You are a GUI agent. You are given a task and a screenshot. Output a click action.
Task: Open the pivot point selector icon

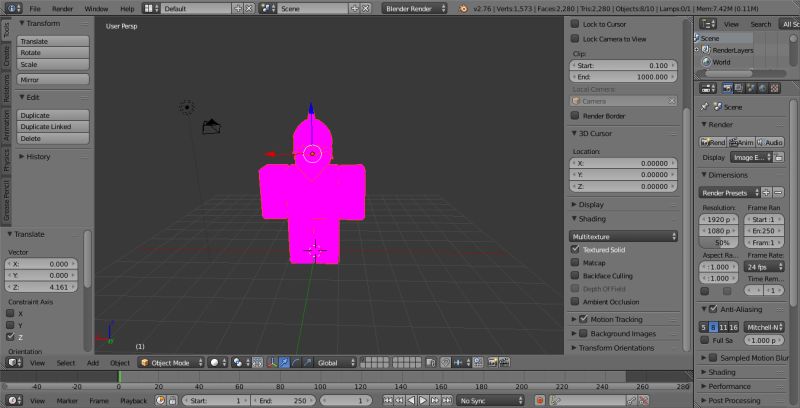pos(240,363)
